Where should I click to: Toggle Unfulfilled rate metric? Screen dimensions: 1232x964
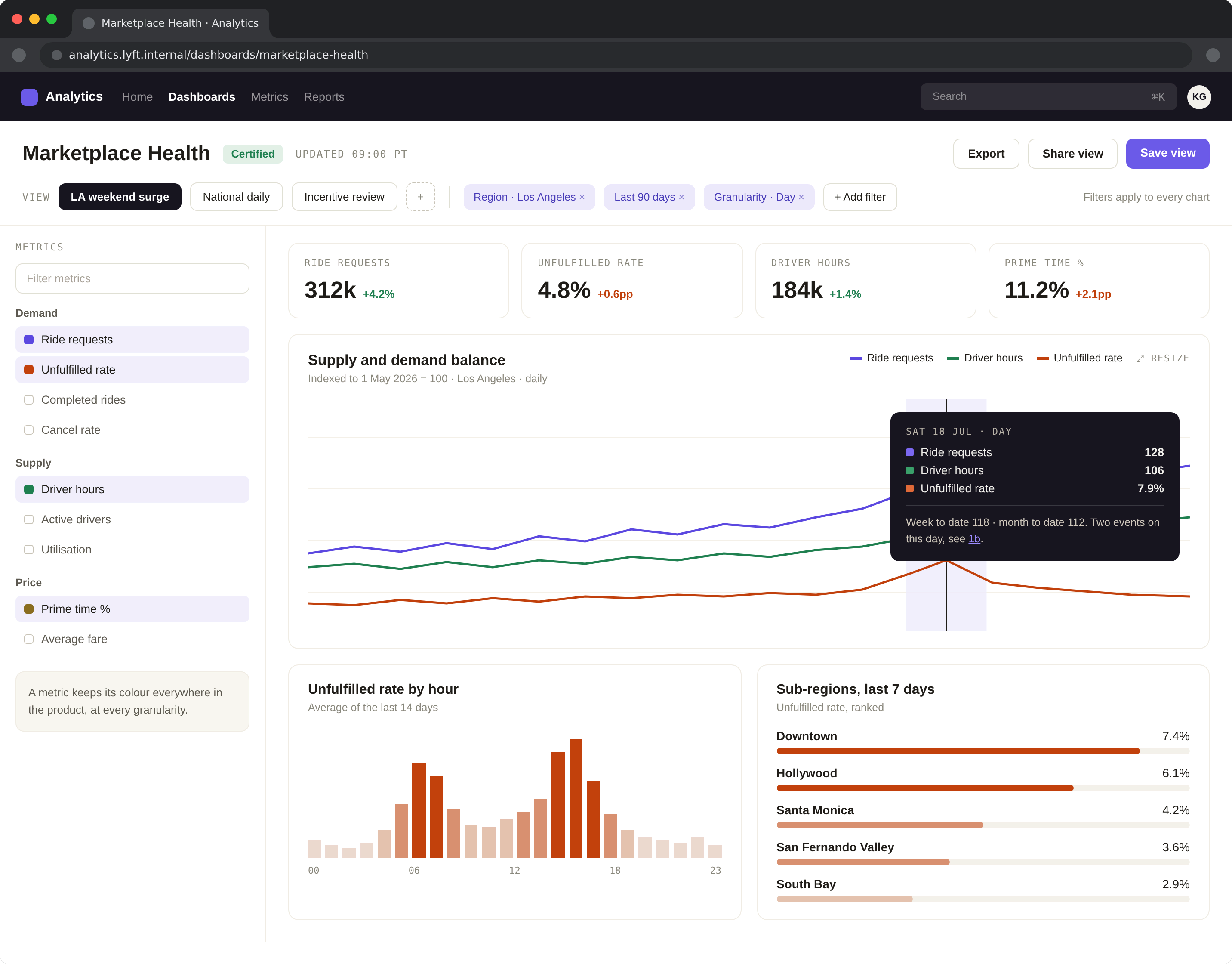pyautogui.click(x=132, y=369)
